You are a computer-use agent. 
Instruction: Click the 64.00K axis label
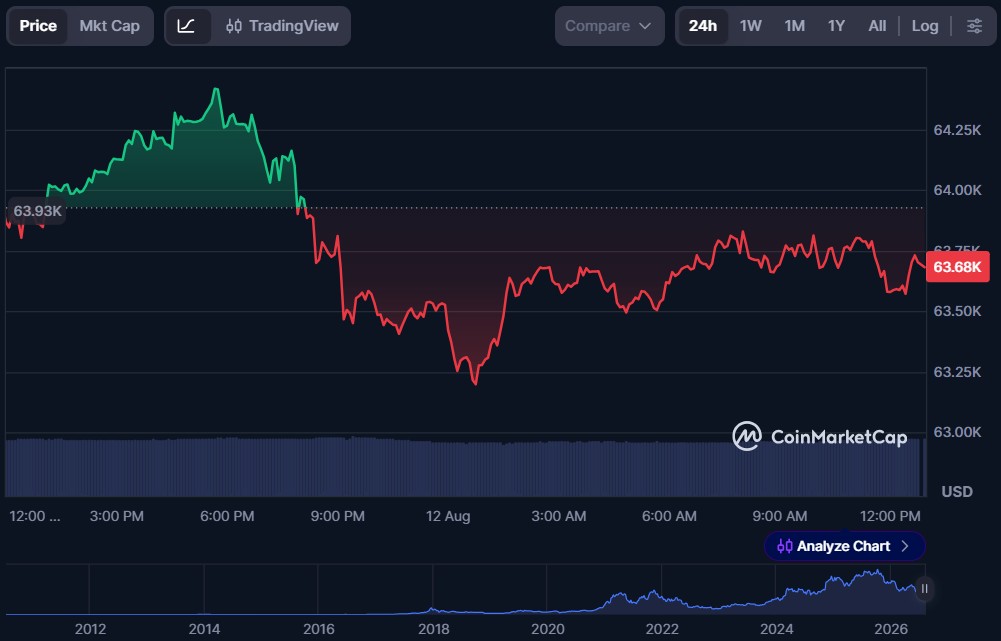click(x=957, y=190)
